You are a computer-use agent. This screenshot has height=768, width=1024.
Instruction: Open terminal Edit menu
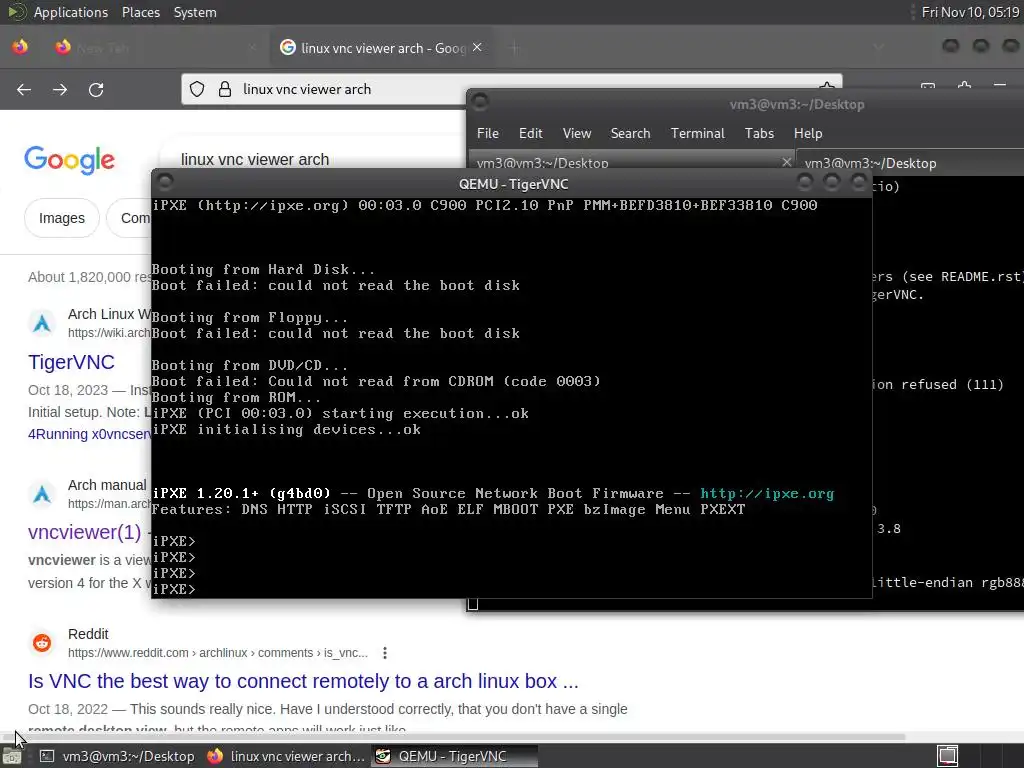point(530,133)
